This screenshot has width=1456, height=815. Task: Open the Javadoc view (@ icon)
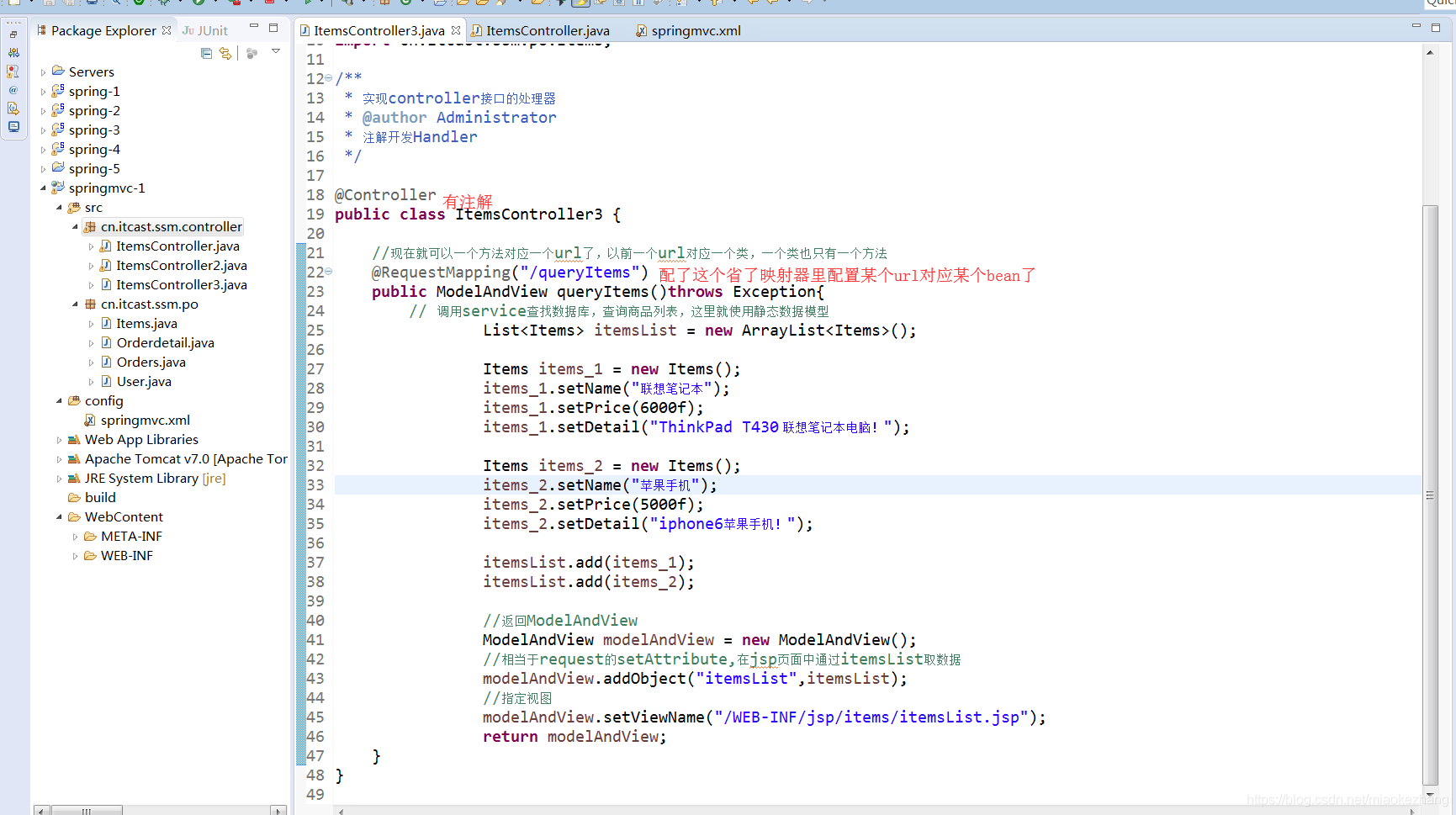(x=13, y=90)
